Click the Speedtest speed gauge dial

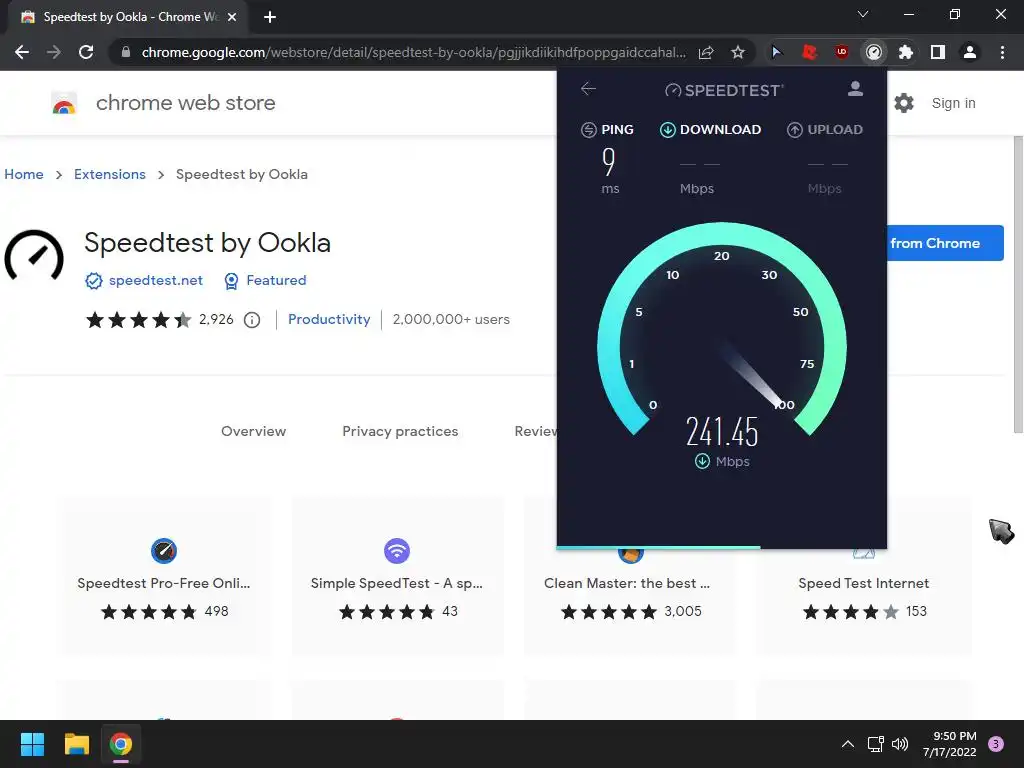[x=722, y=330]
